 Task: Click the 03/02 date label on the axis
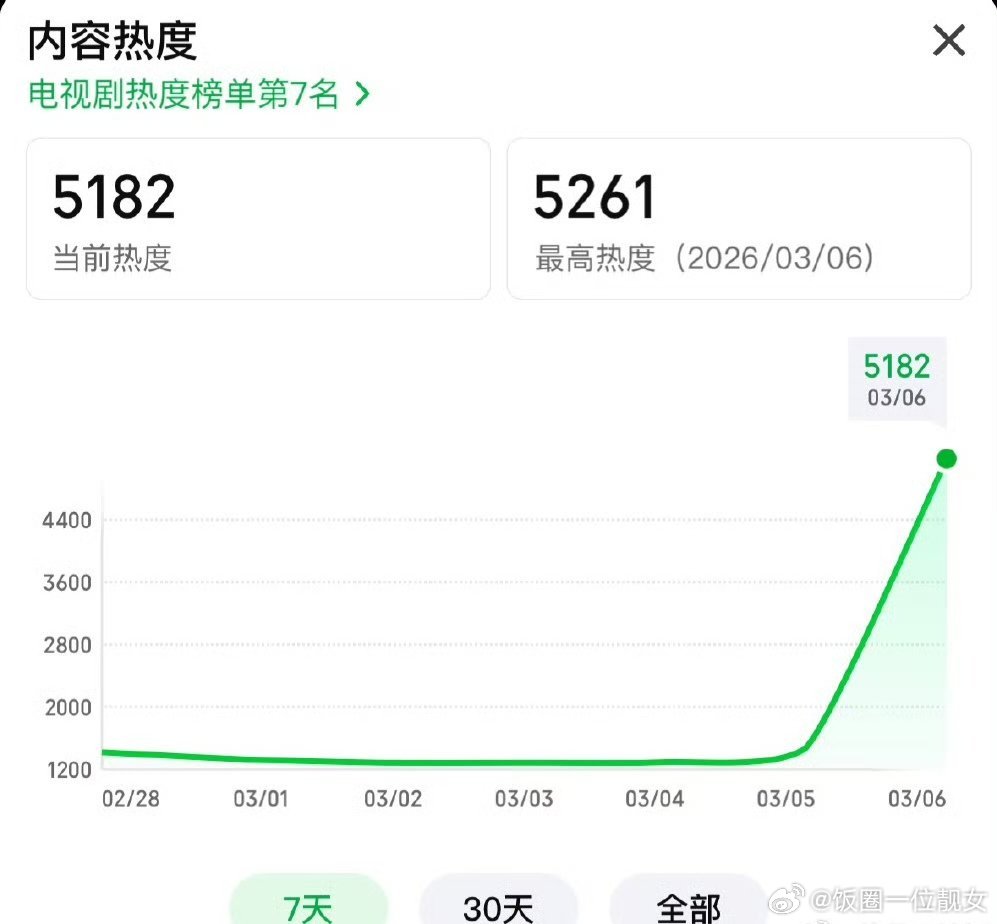tap(393, 799)
